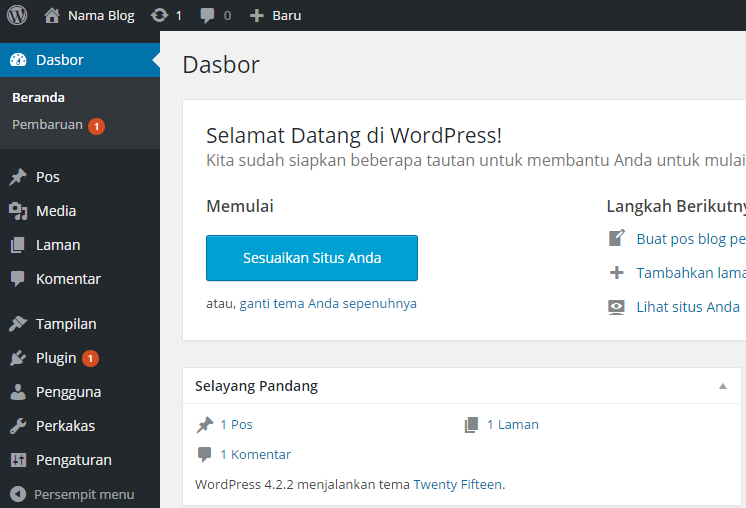Image resolution: width=746 pixels, height=508 pixels.
Task: Open the Pembaruan submenu item
Action: 48,125
